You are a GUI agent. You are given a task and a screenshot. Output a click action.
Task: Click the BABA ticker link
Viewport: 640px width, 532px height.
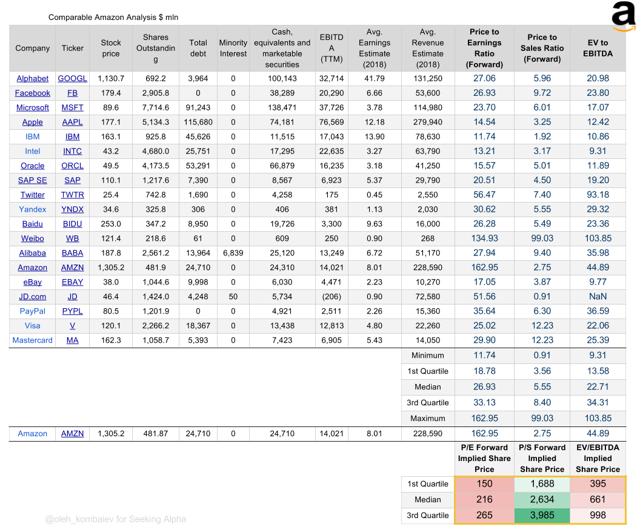tap(72, 253)
